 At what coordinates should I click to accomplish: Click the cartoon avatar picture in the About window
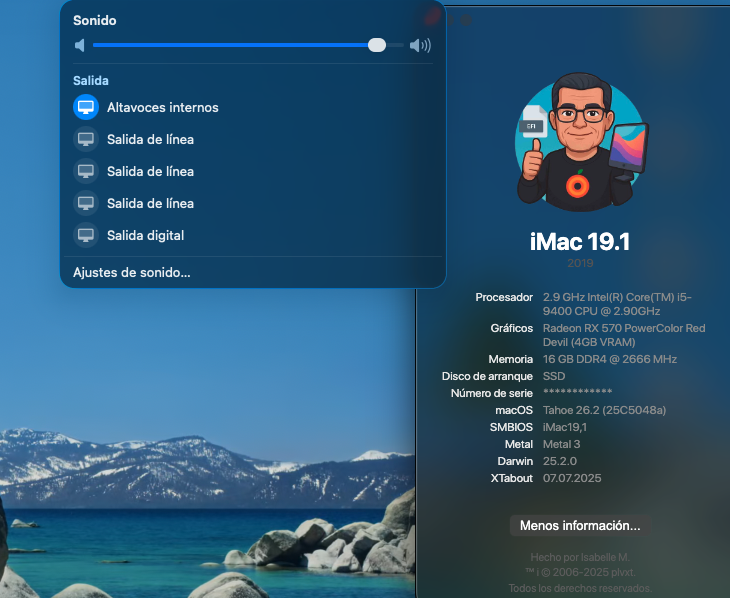(581, 142)
